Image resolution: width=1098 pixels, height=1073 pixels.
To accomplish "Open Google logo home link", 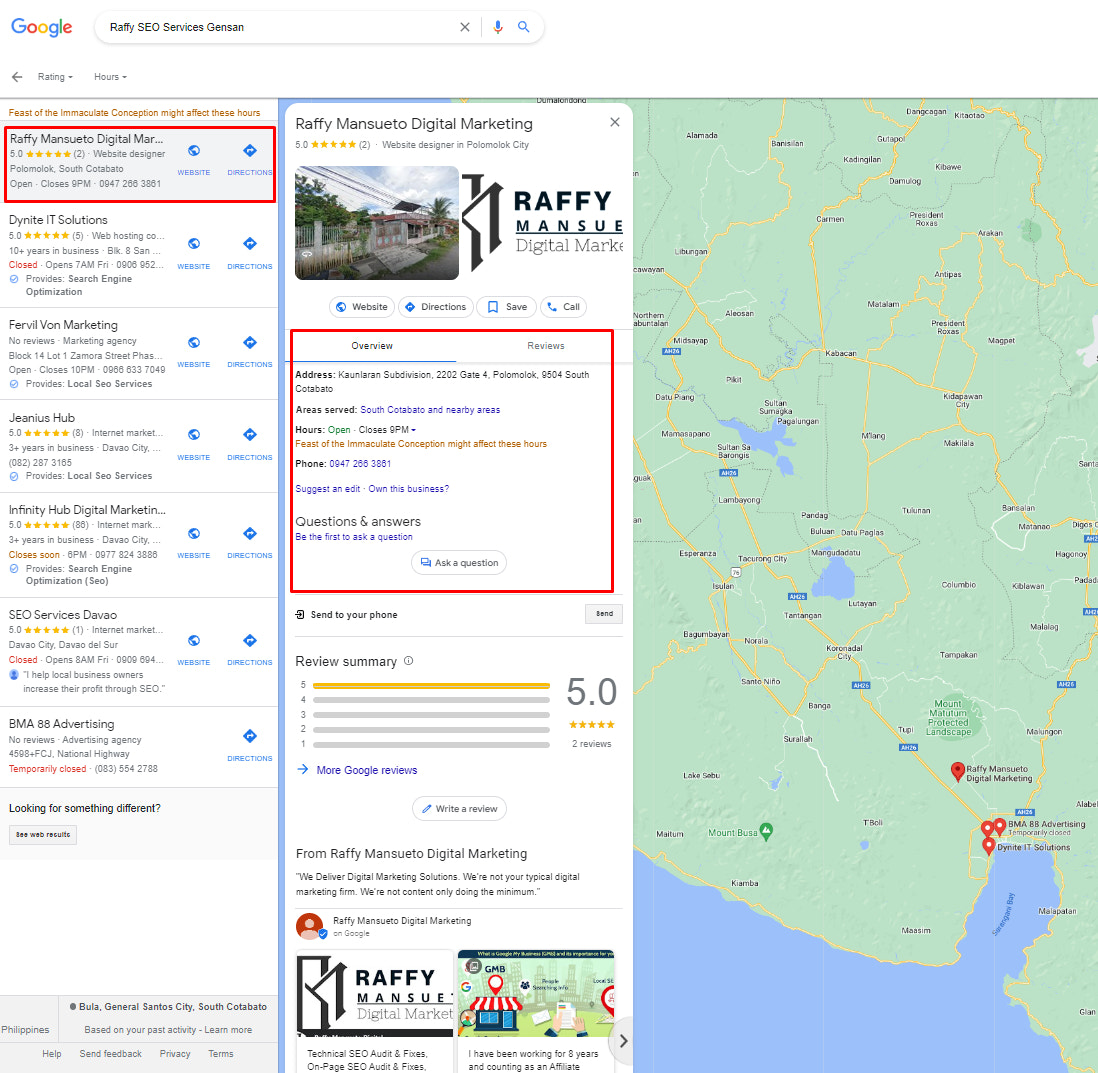I will click(x=42, y=27).
